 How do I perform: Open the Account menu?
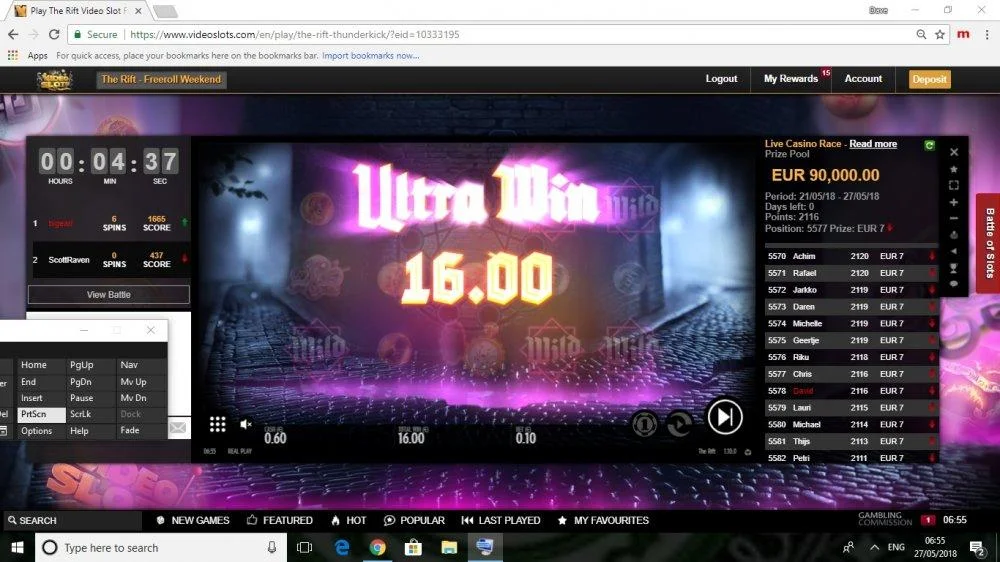tap(864, 78)
